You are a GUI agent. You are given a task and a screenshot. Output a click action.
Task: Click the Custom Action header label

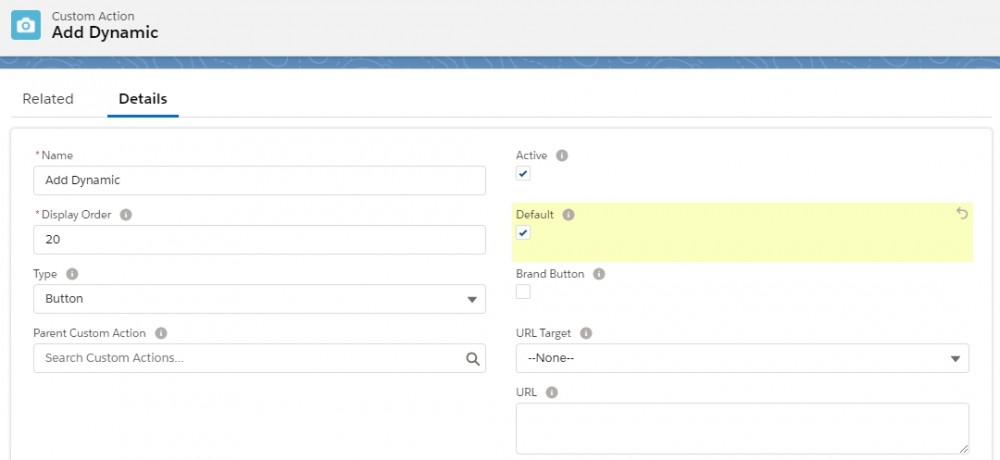click(x=93, y=16)
